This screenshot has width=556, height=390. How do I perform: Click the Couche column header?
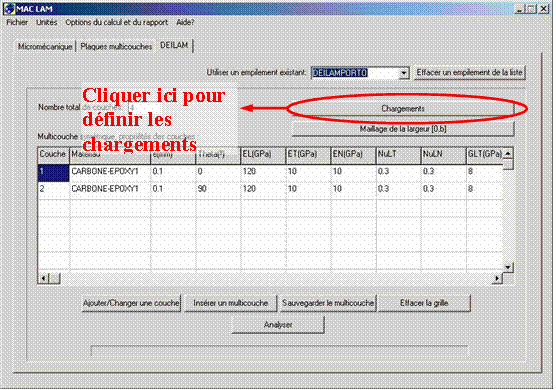point(54,155)
